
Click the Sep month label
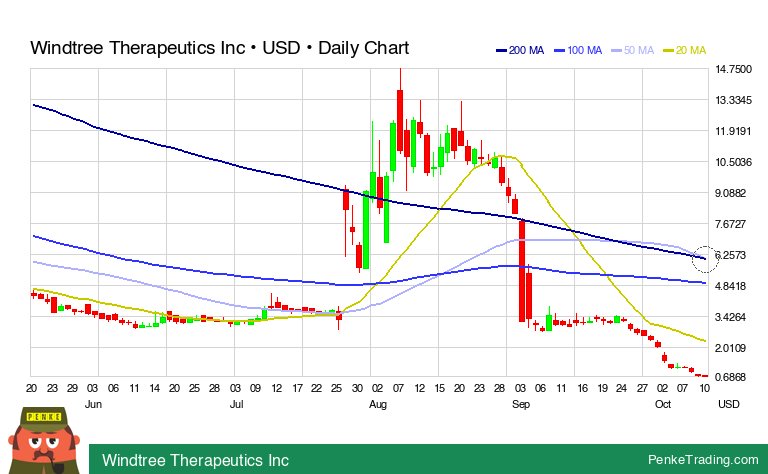[521, 404]
